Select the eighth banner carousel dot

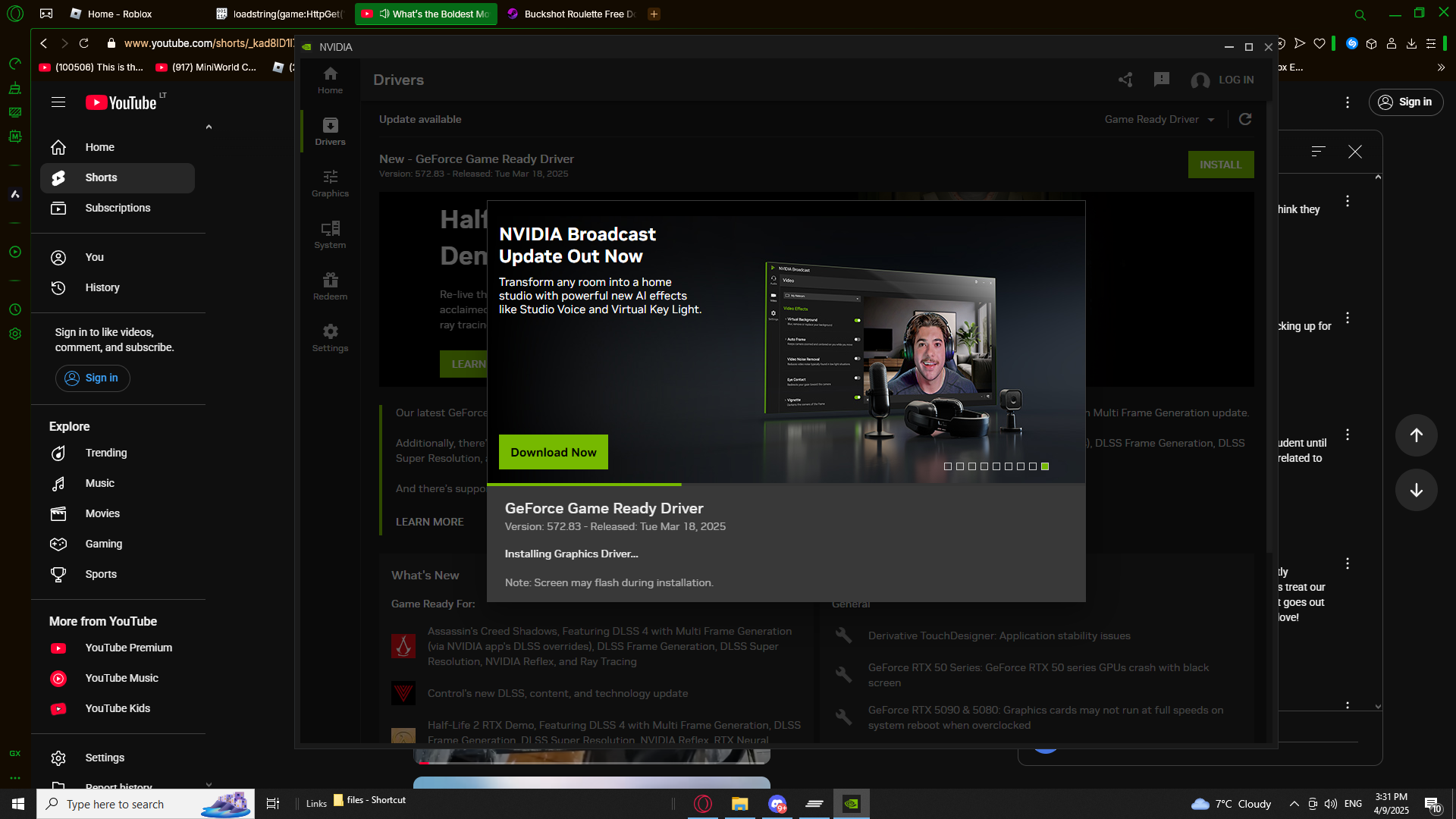pos(1033,466)
